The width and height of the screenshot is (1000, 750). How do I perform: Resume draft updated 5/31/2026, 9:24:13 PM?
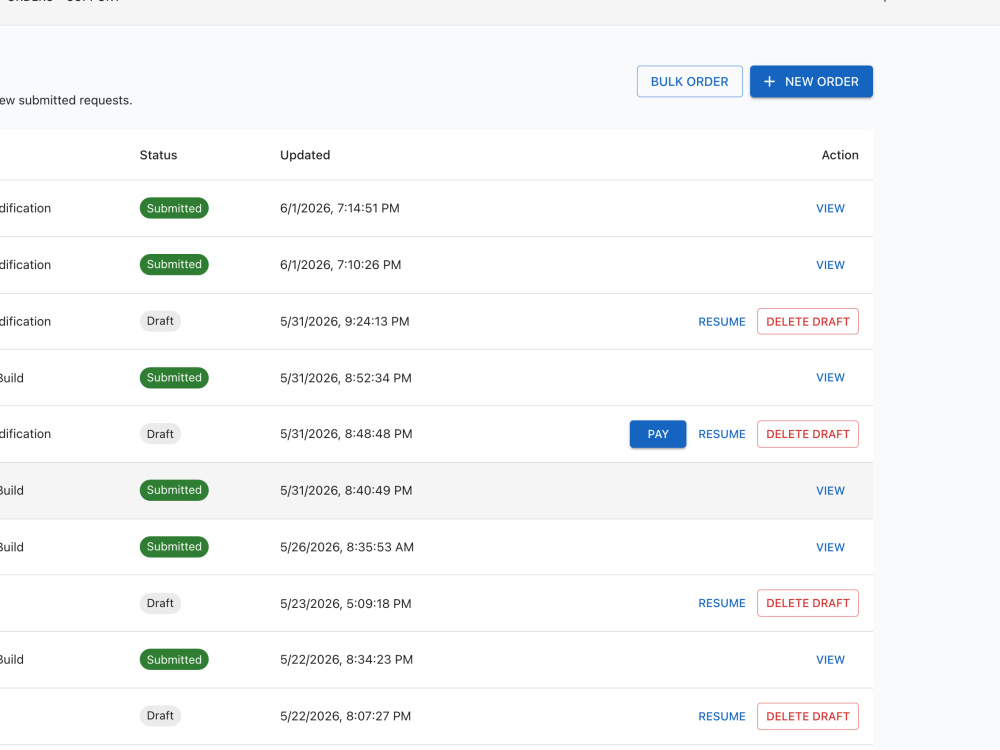point(721,321)
